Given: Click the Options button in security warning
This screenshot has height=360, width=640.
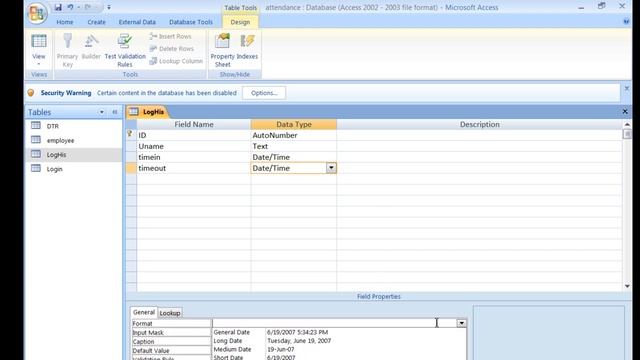Looking at the screenshot, I should pyautogui.click(x=264, y=93).
